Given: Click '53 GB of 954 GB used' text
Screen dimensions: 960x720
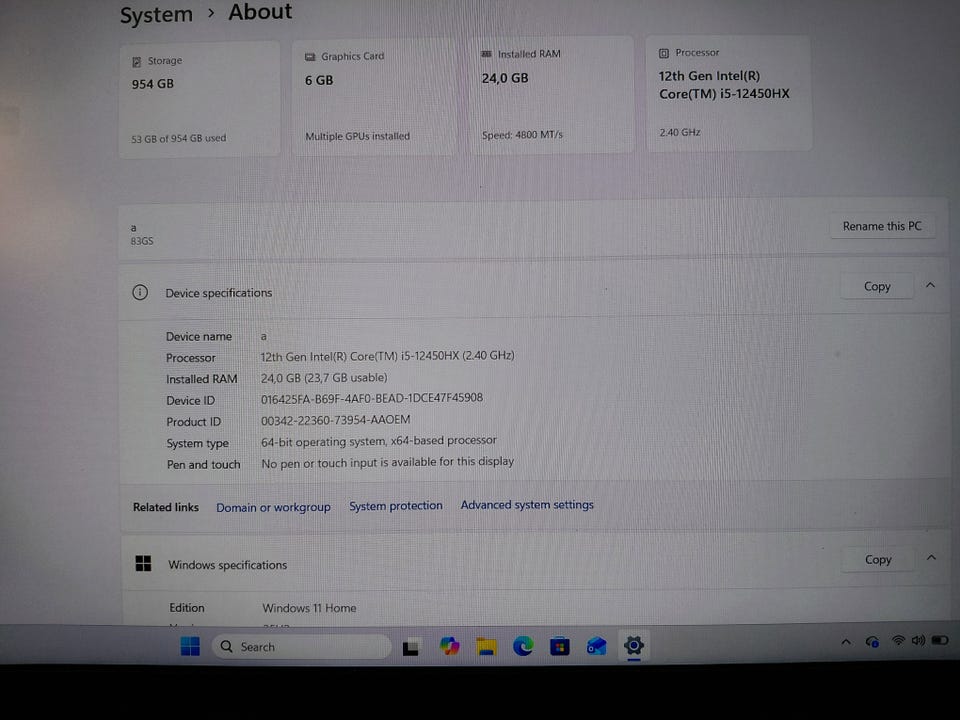Looking at the screenshot, I should (179, 138).
